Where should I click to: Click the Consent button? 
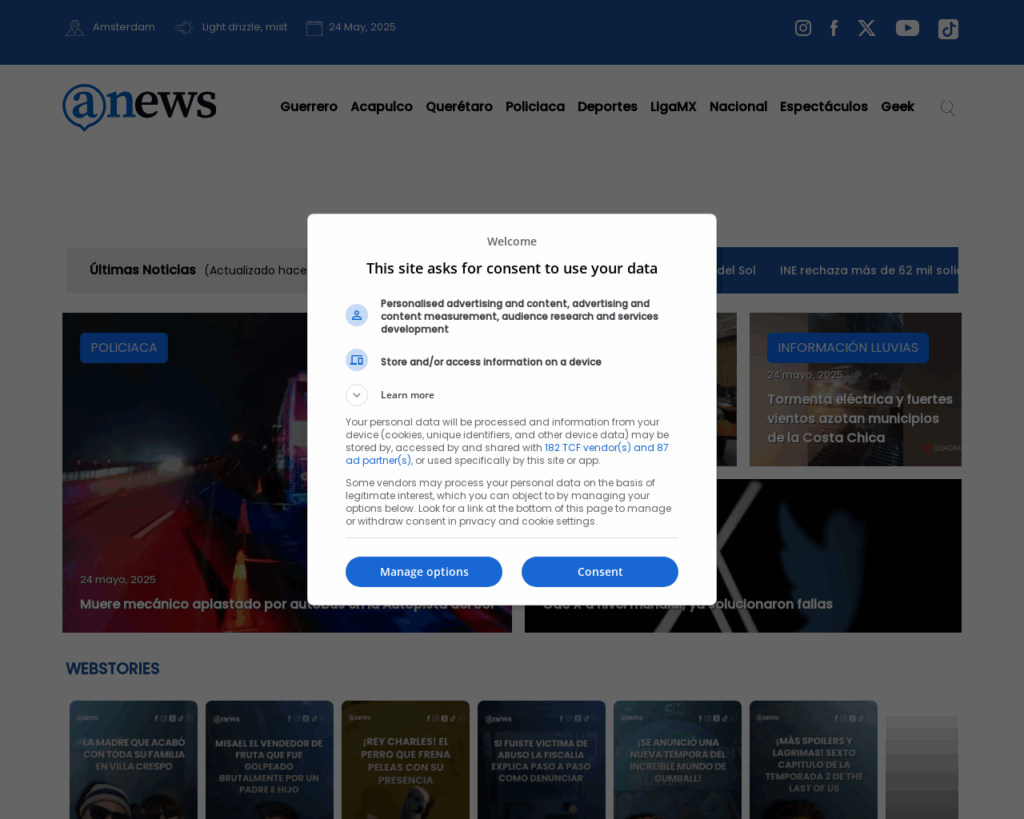click(599, 572)
